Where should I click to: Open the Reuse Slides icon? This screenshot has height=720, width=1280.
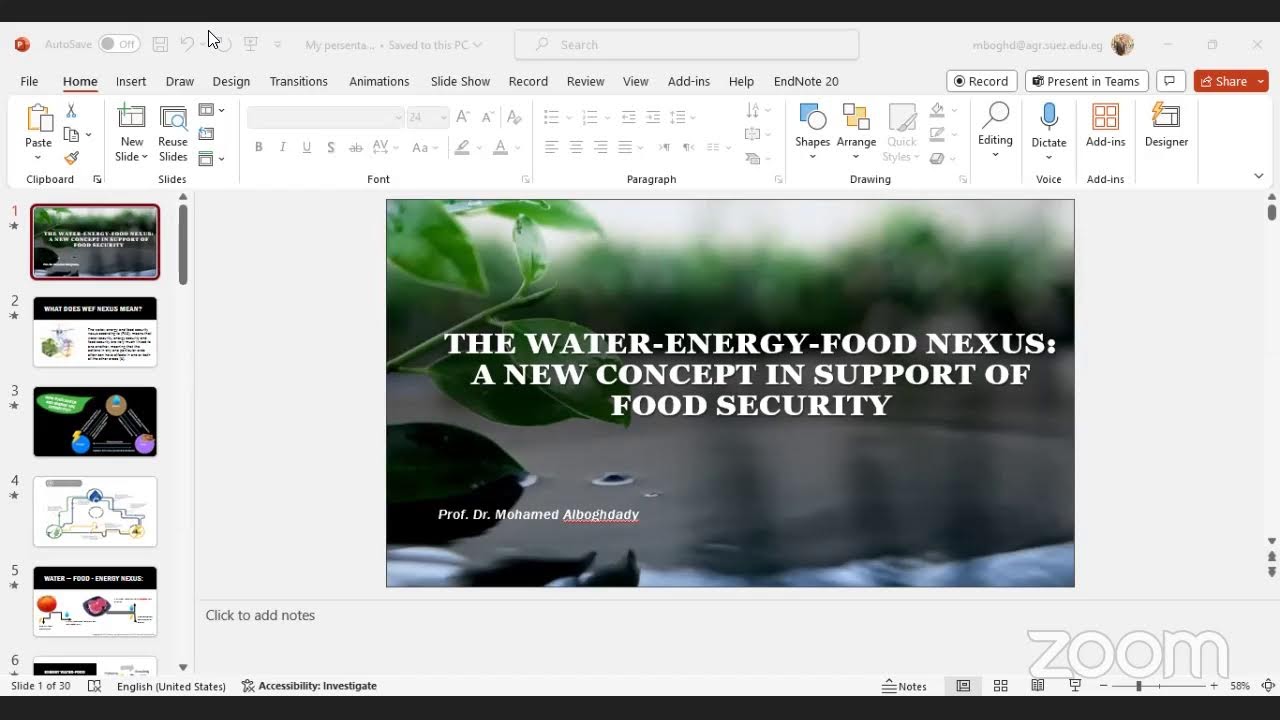click(x=173, y=118)
